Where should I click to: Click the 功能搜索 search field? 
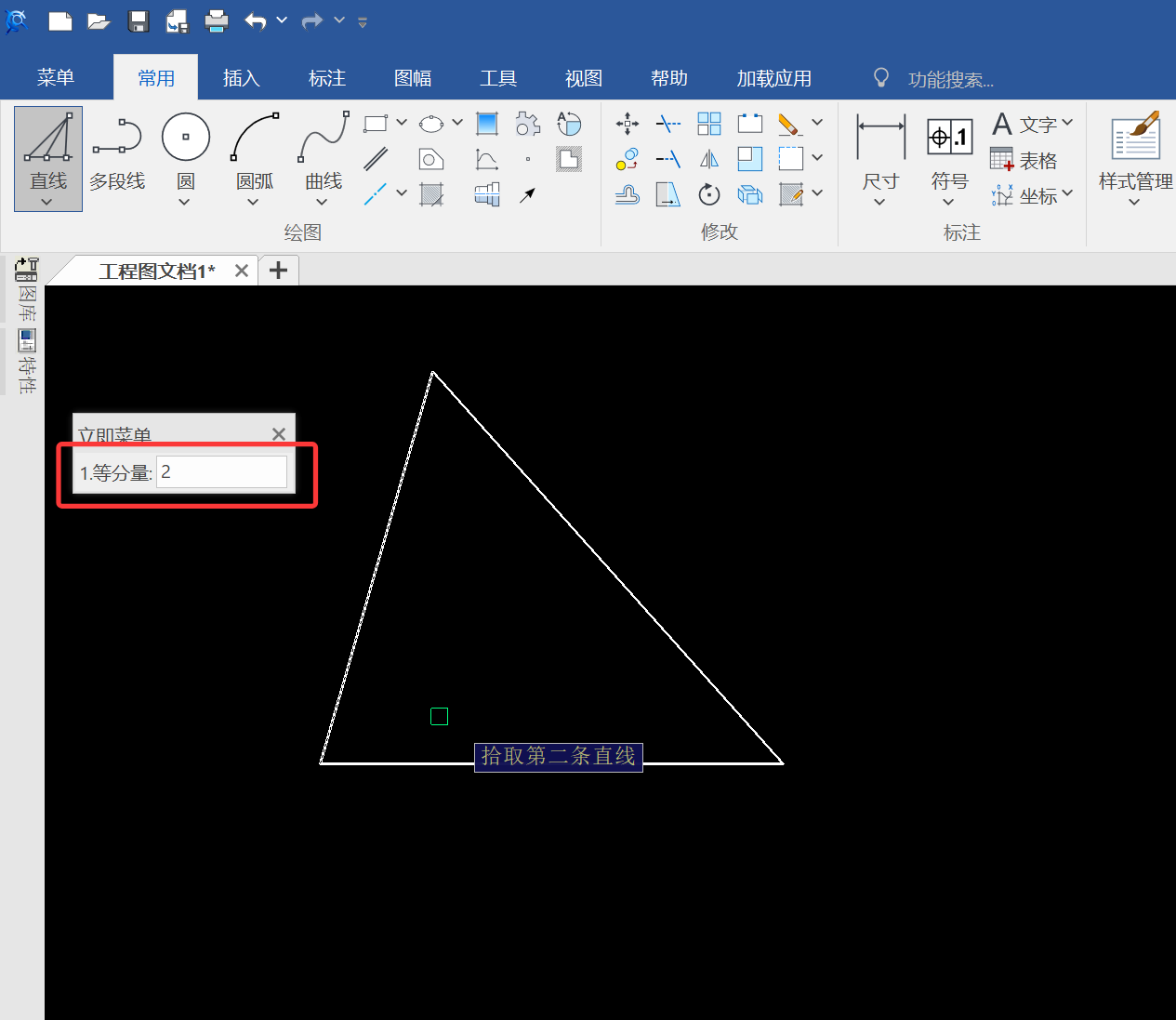point(950,80)
